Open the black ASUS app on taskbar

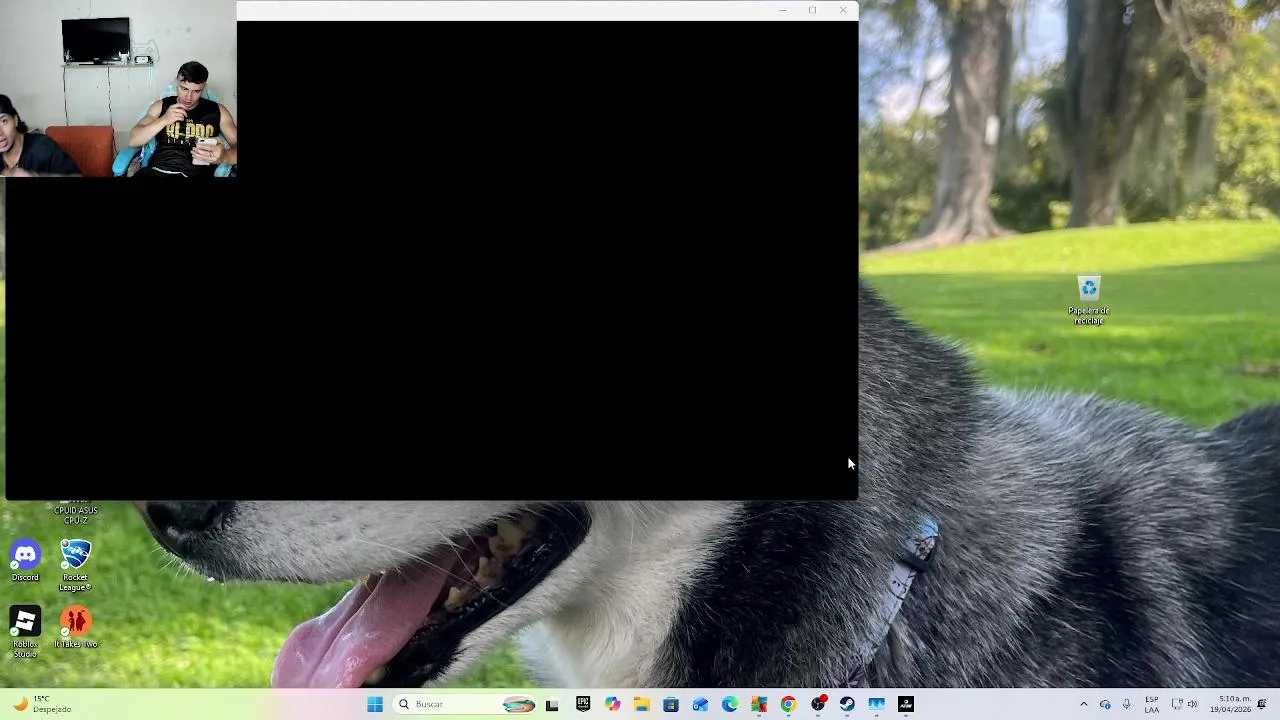point(906,704)
